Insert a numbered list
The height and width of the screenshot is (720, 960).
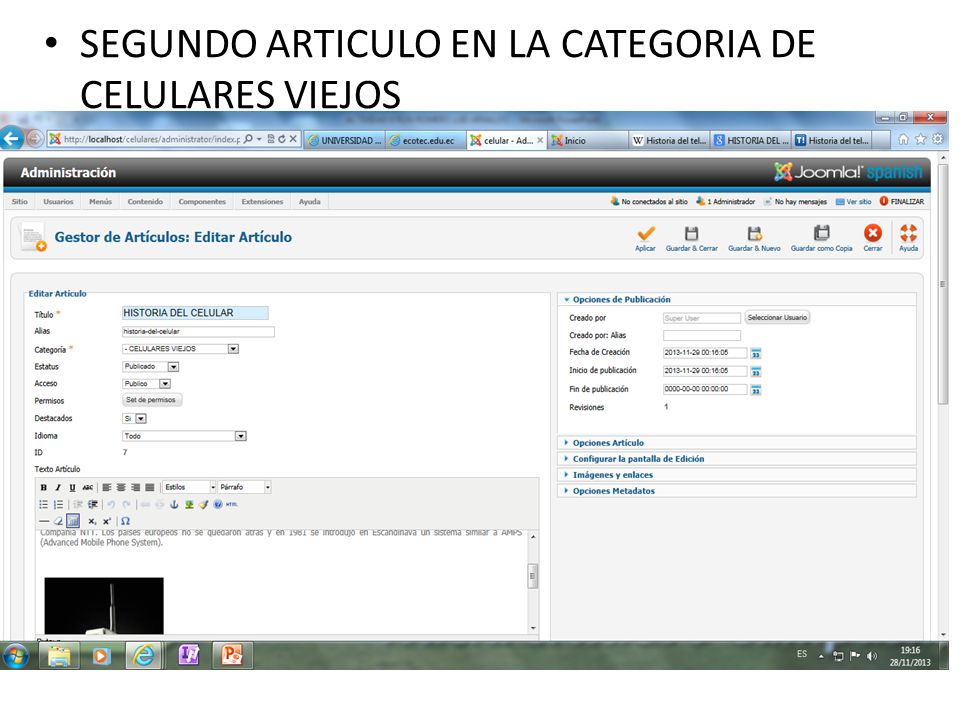pos(58,504)
